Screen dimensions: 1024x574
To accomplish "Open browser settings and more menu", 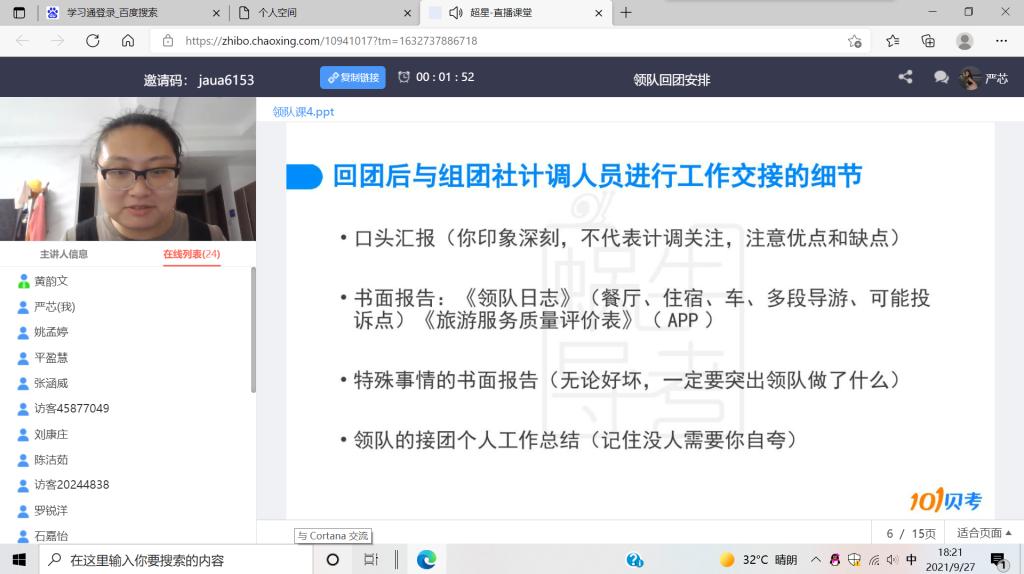I will (x=1001, y=41).
